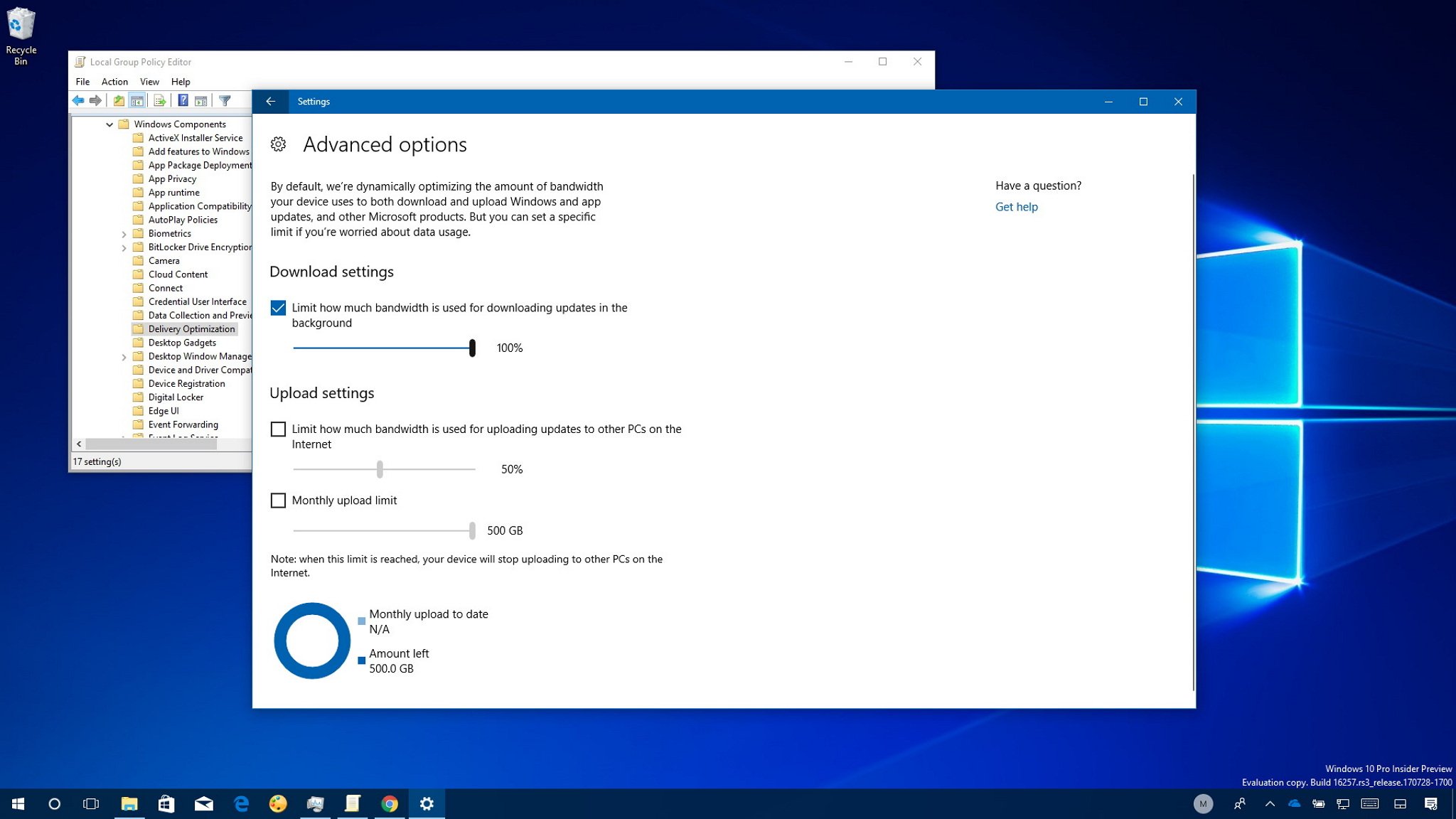Click Get help link in Advanced options
1456x819 pixels.
click(x=1016, y=206)
